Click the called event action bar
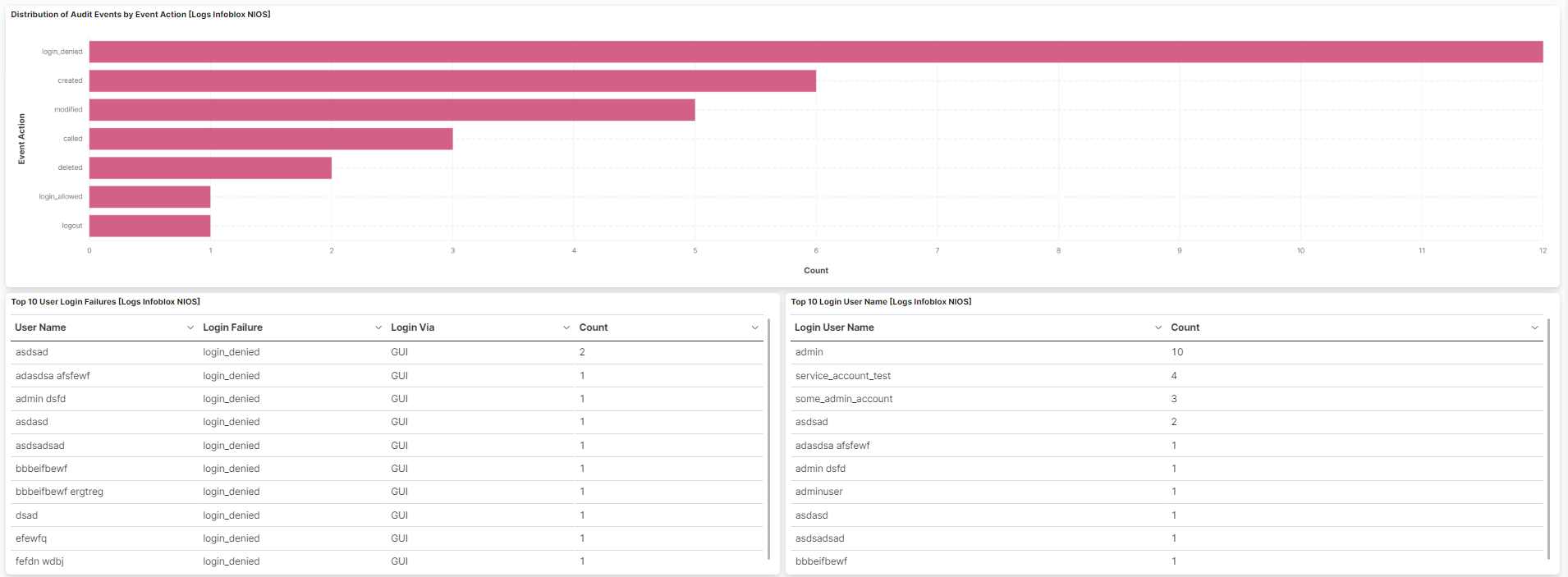The height and width of the screenshot is (577, 1568). [271, 139]
